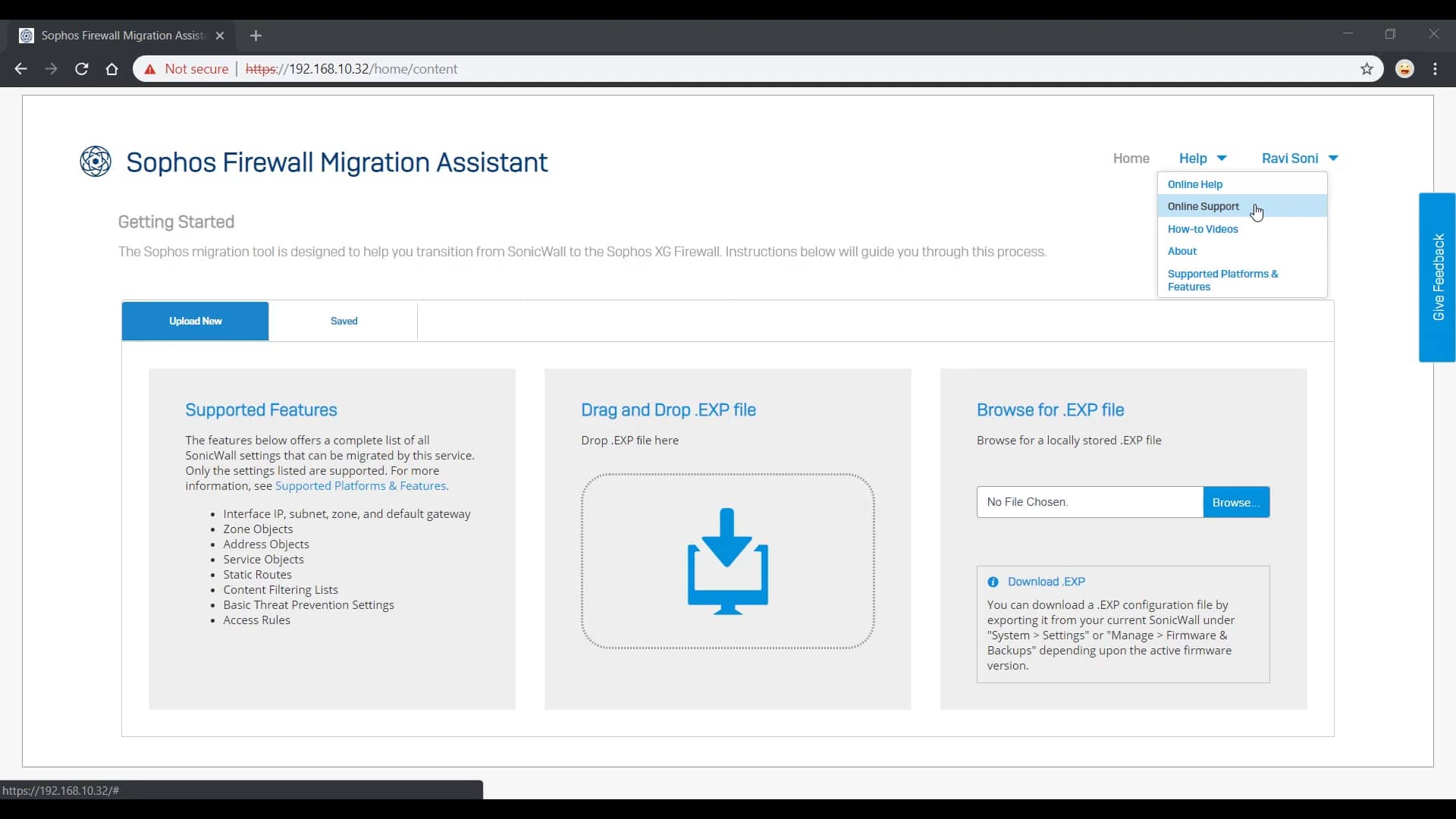Go back to the previous page
This screenshot has height=819, width=1456.
click(x=20, y=69)
